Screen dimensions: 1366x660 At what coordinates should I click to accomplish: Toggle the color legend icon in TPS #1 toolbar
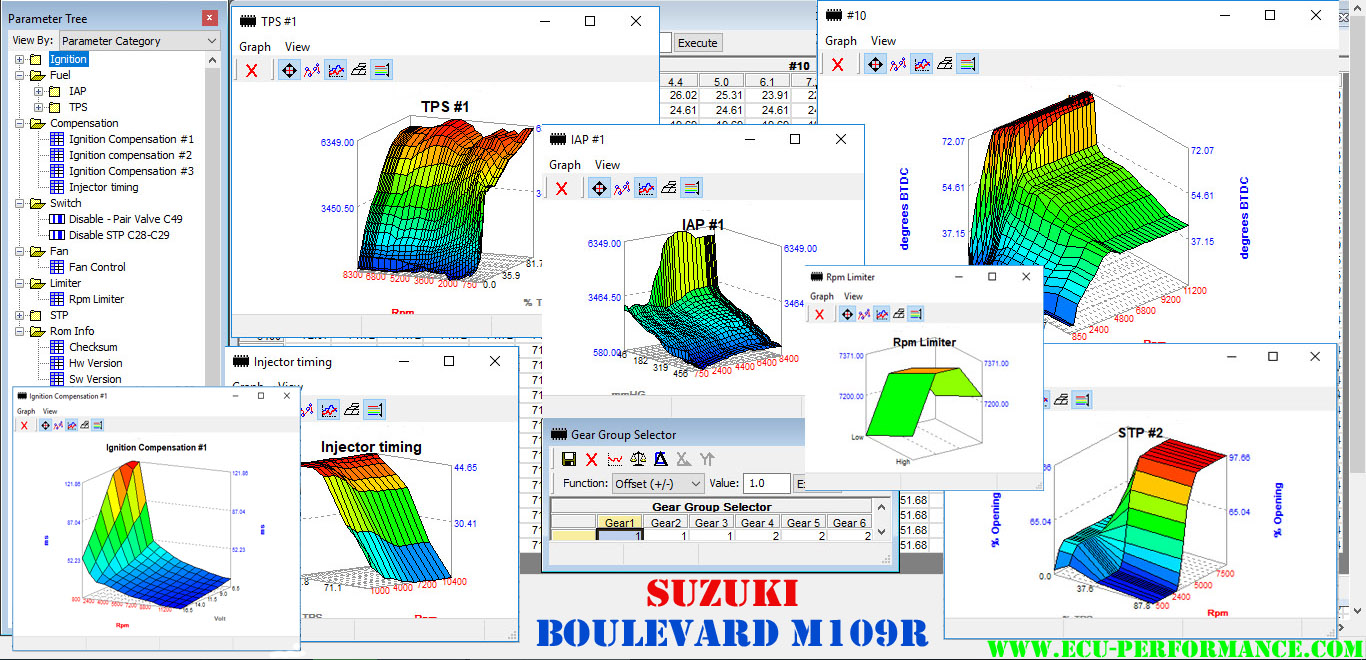point(381,70)
